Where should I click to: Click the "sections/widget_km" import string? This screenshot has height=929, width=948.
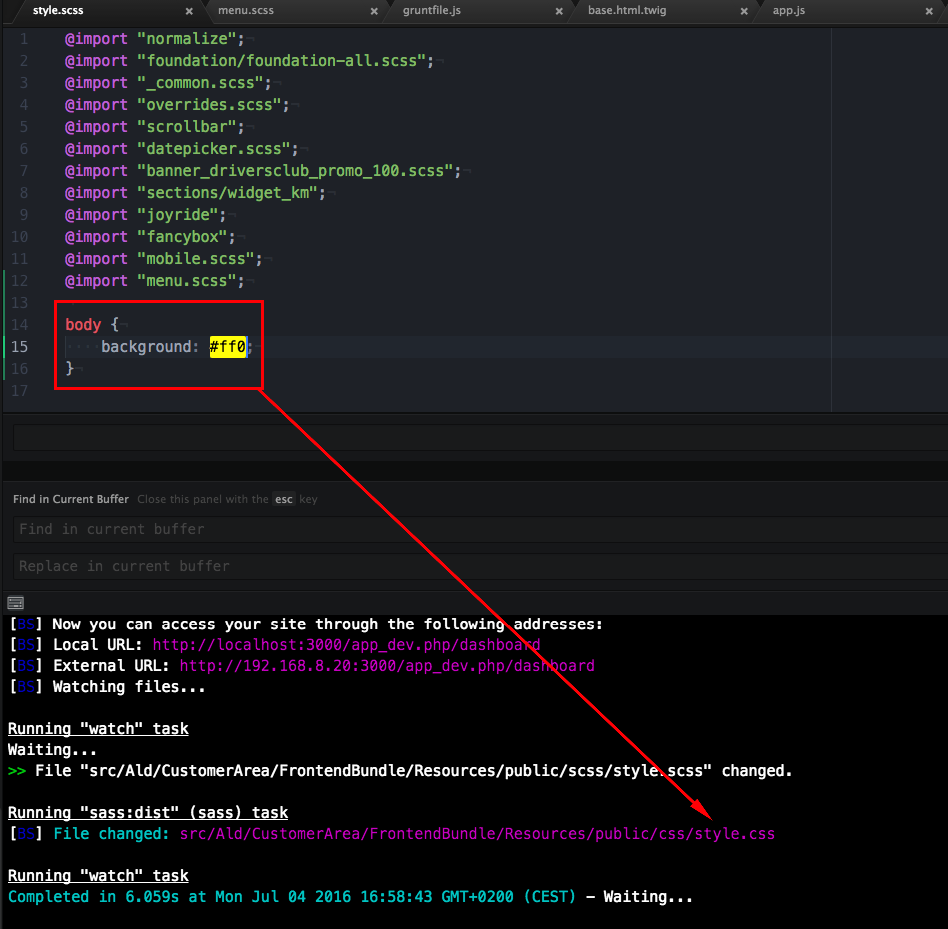(x=227, y=193)
